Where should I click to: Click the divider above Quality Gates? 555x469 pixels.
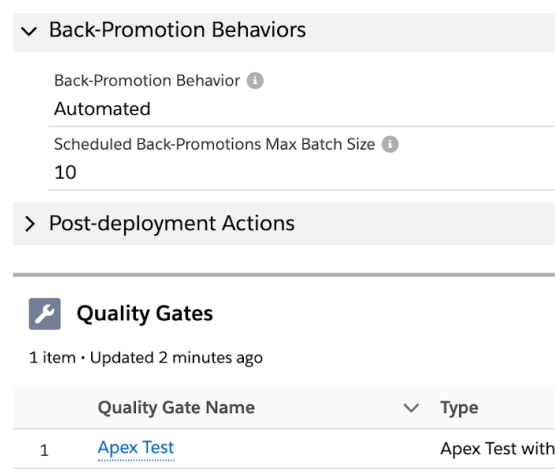coord(284,275)
